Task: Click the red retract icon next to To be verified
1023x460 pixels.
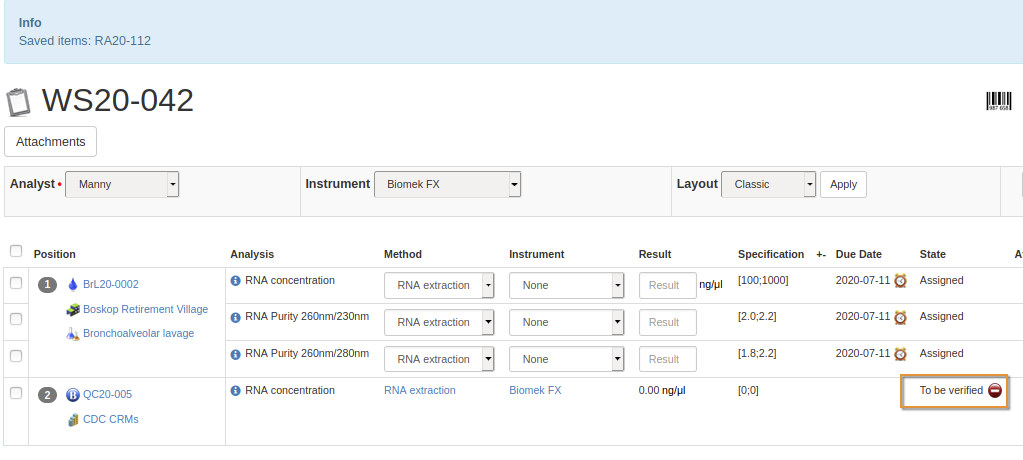Action: [995, 391]
